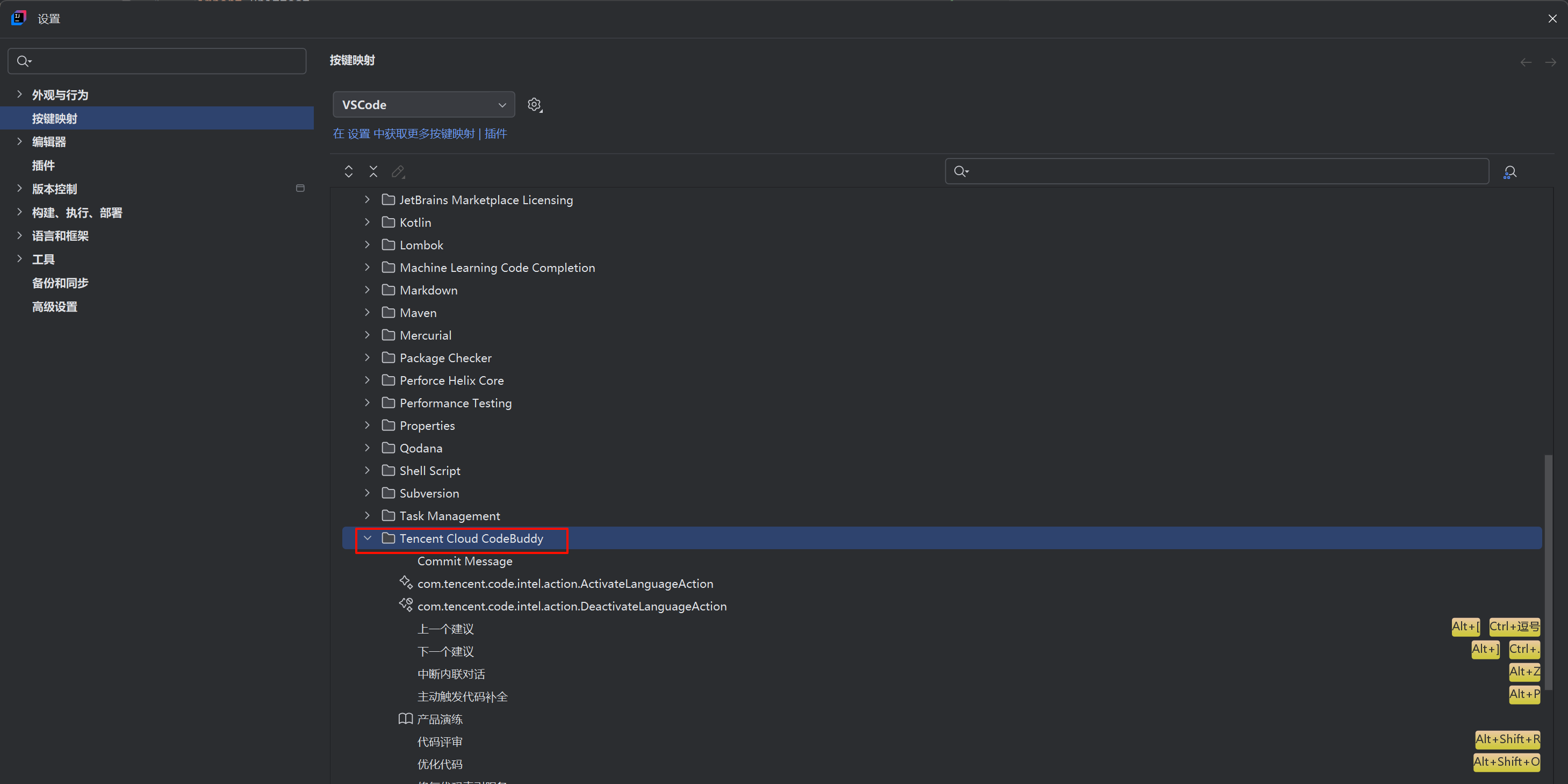Click the forward navigation arrow
1568x784 pixels.
pyautogui.click(x=1550, y=62)
